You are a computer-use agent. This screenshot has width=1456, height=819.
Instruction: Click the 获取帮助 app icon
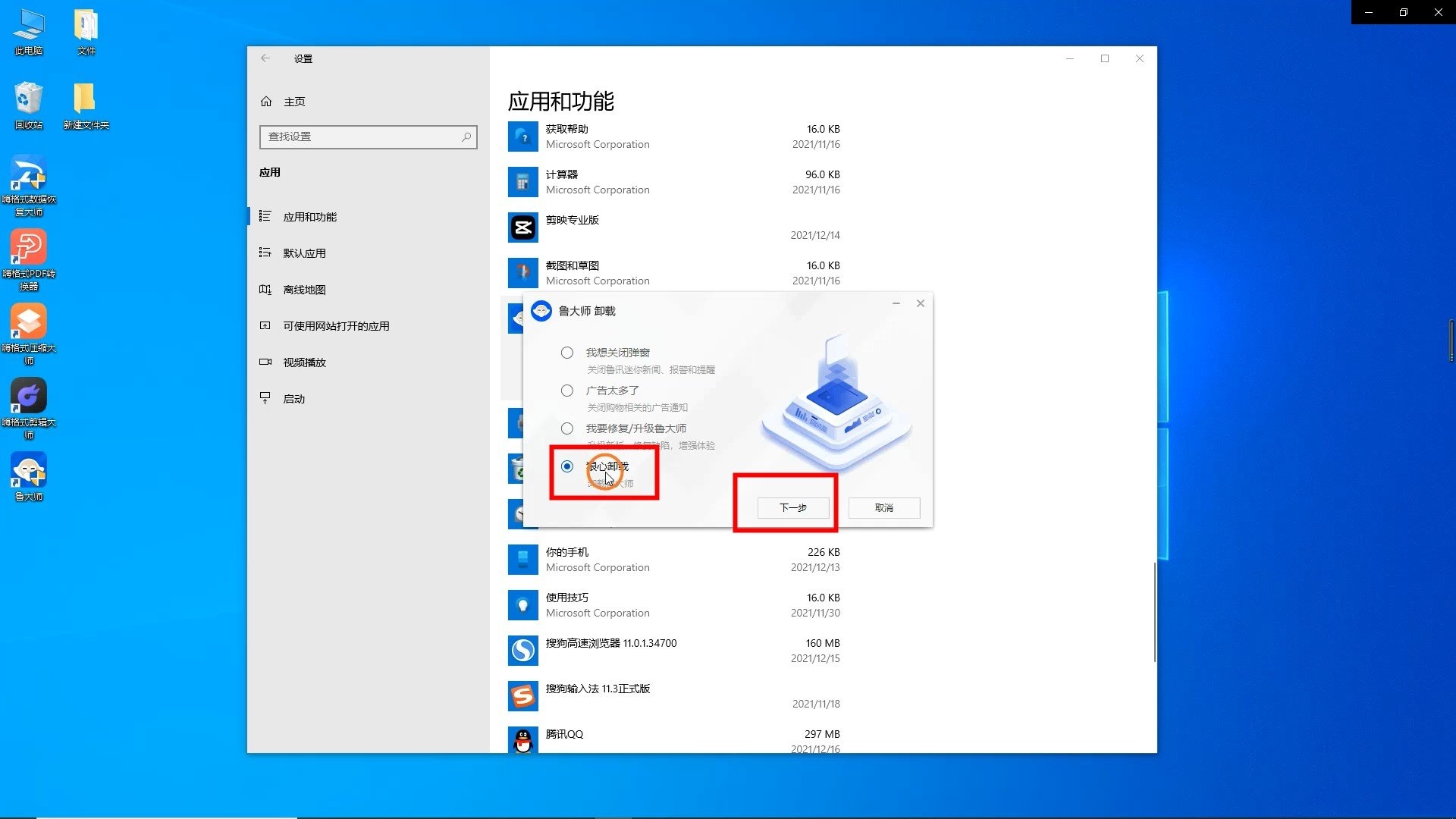coord(522,136)
